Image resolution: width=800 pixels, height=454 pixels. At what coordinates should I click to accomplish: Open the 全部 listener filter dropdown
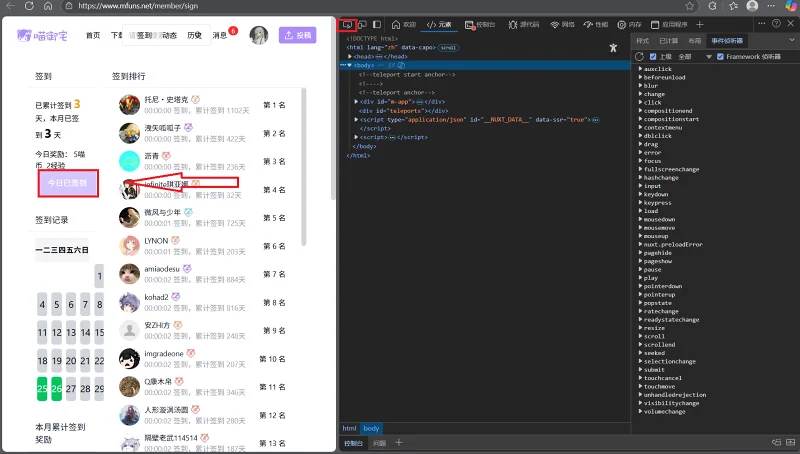tap(695, 57)
